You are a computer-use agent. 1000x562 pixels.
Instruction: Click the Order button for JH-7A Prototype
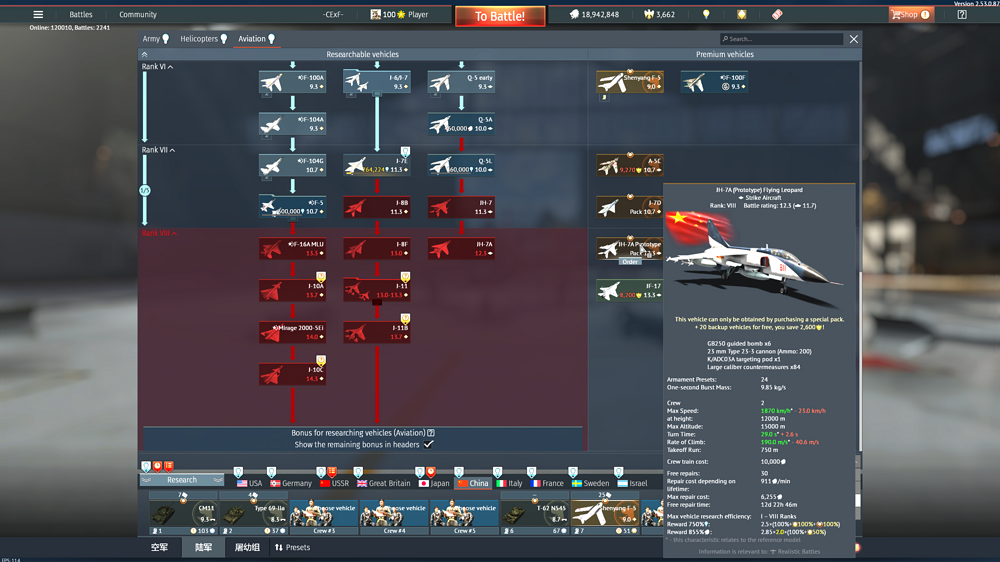[x=630, y=262]
